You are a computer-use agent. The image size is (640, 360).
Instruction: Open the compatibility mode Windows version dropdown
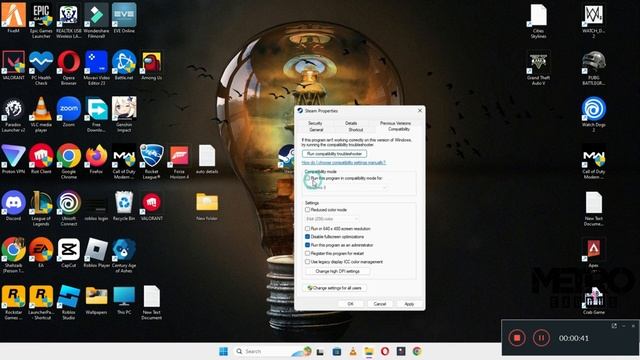tap(346, 187)
